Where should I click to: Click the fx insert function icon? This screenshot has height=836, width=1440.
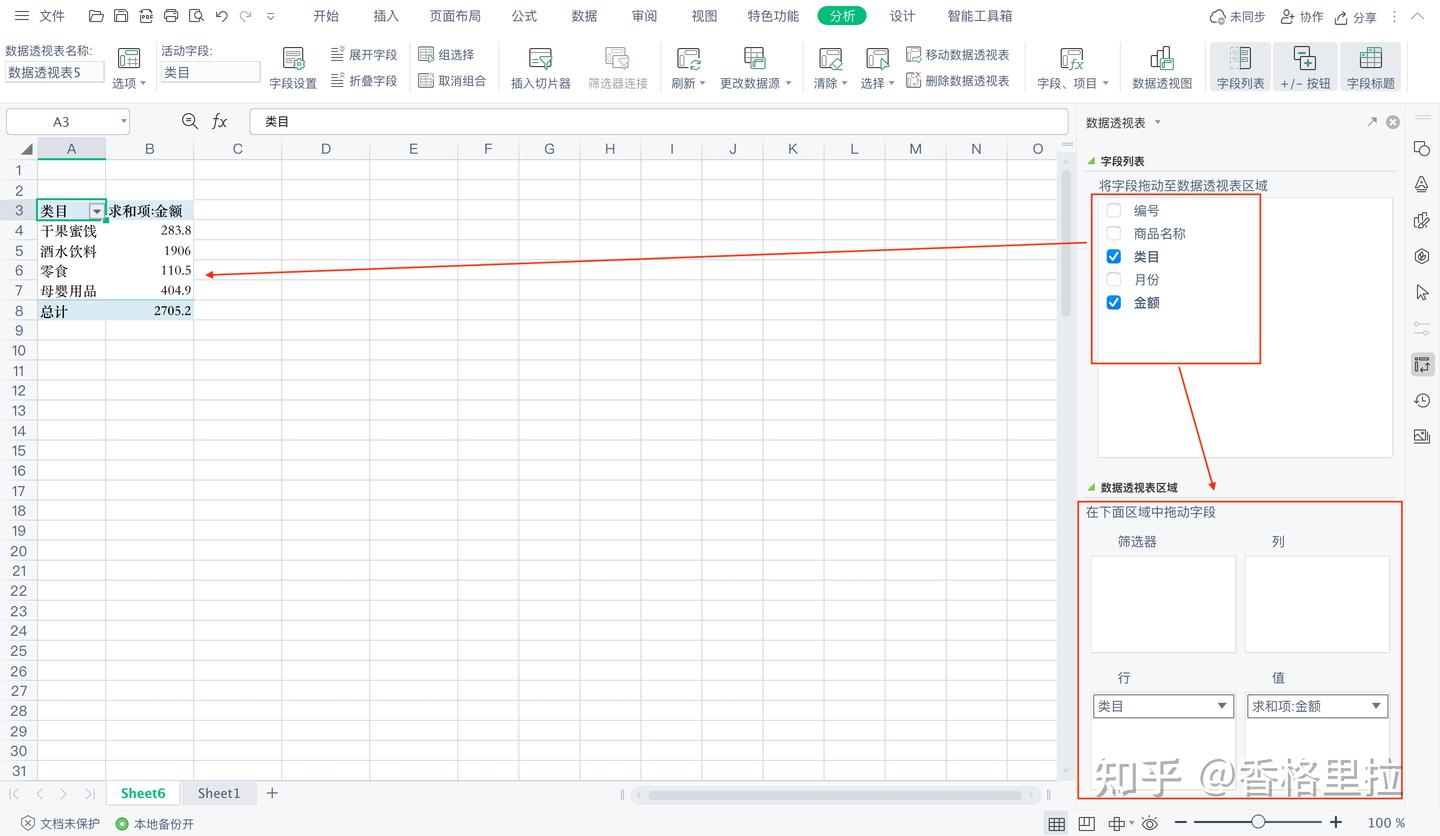pyautogui.click(x=220, y=122)
